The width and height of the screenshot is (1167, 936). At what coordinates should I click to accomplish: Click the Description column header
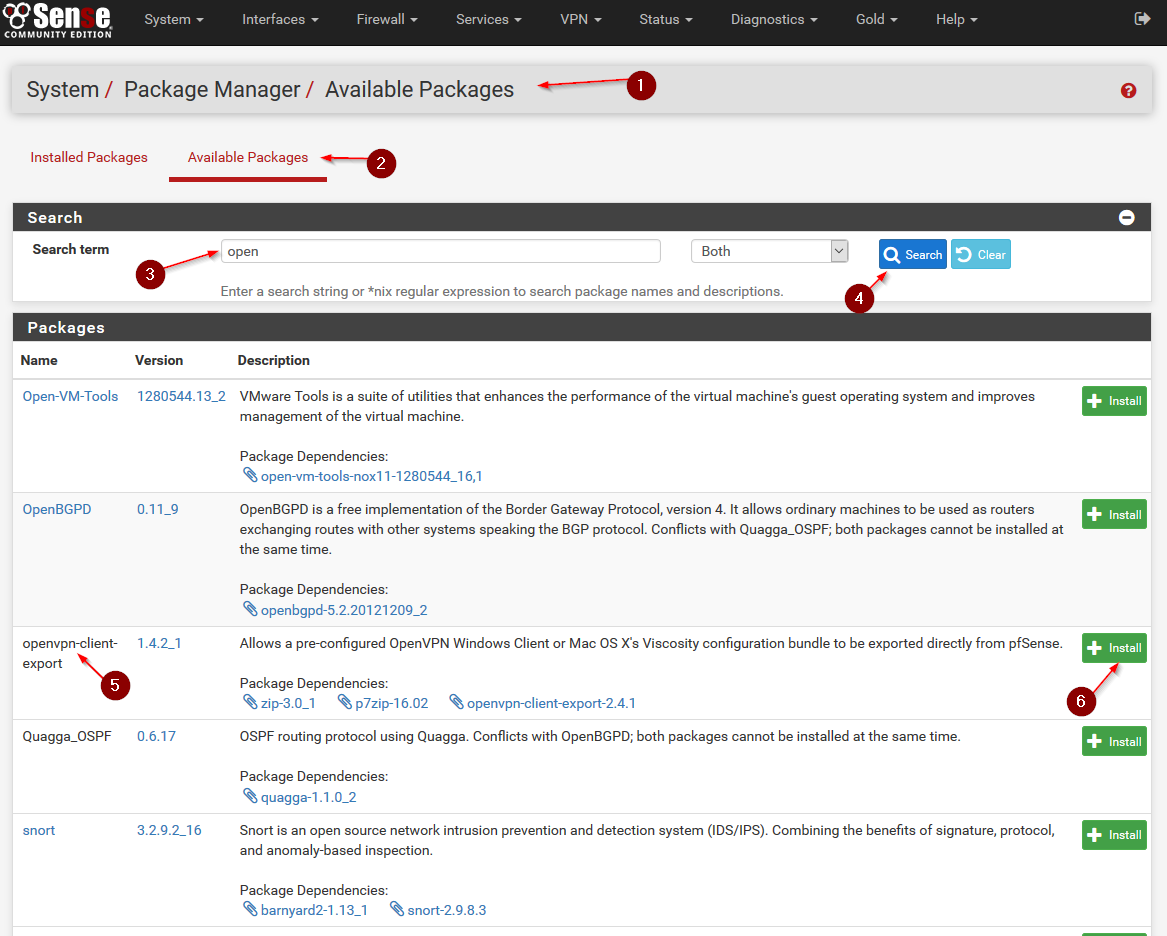tap(273, 360)
